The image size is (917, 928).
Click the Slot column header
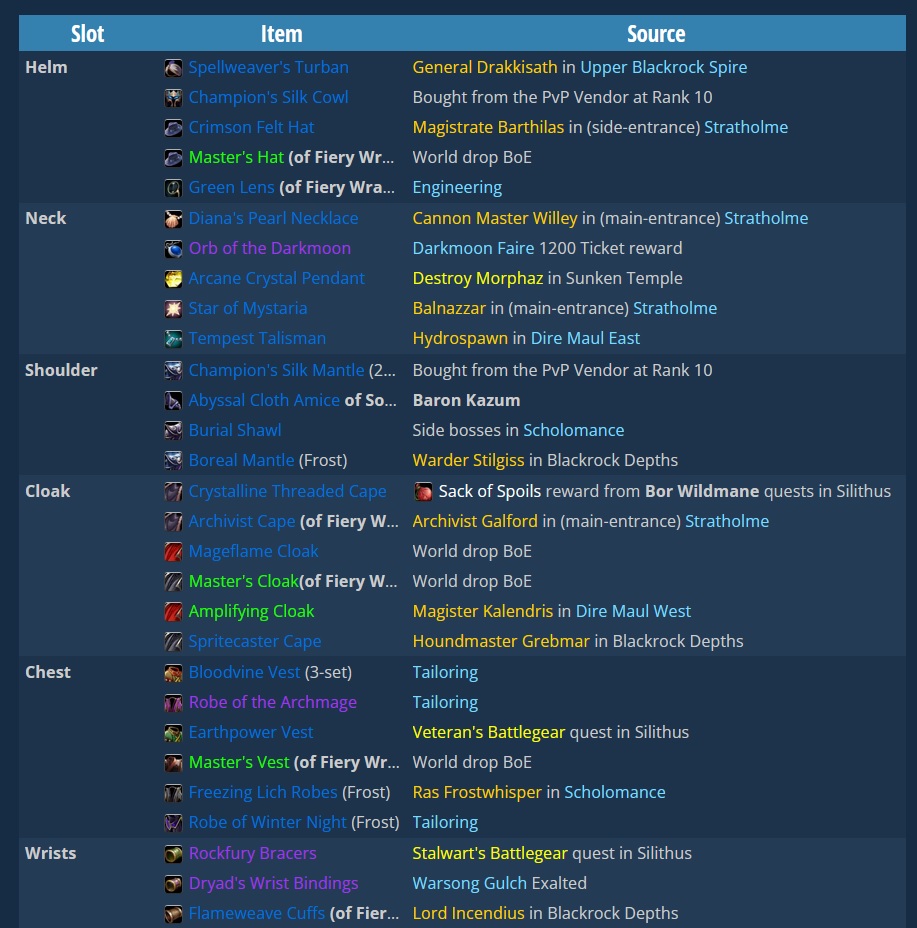(x=87, y=34)
